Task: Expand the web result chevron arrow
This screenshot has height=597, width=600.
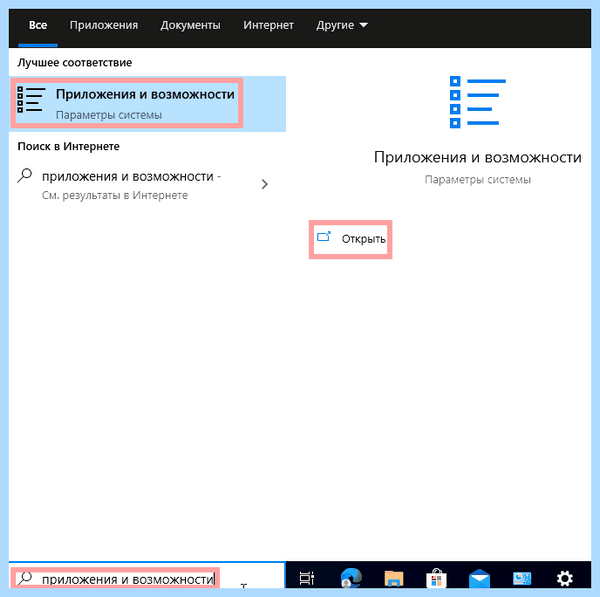Action: tap(264, 184)
